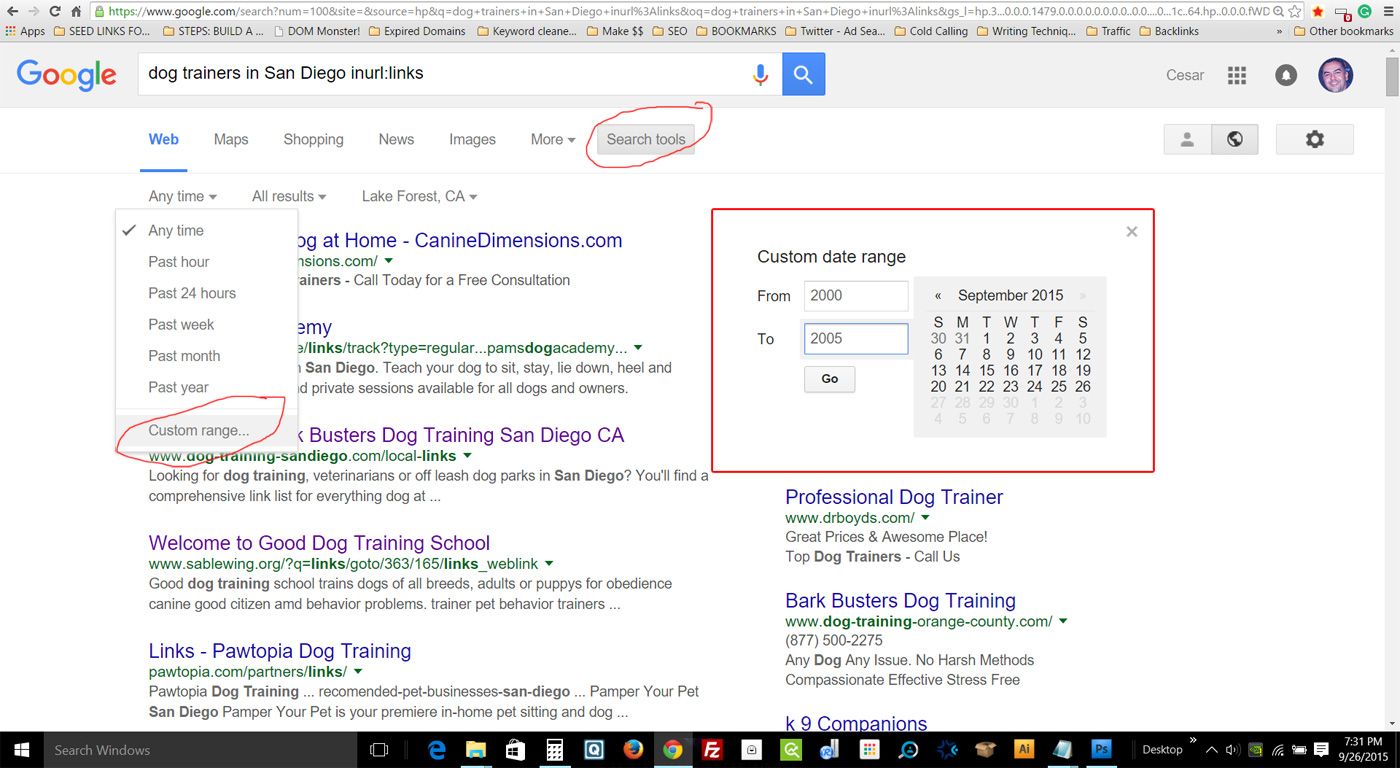The height and width of the screenshot is (768, 1400).
Task: Show private results person icon
Action: pos(1187,140)
